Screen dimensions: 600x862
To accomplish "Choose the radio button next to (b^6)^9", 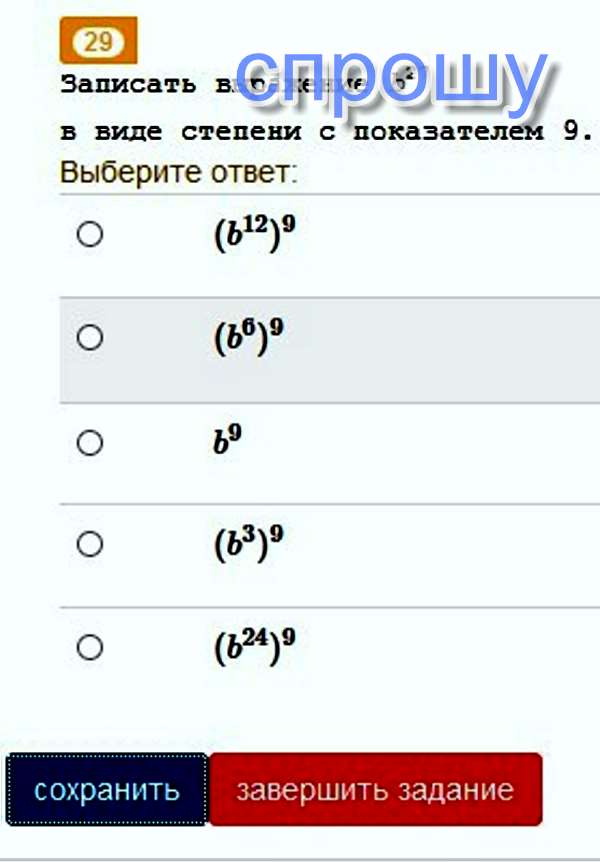I will point(90,338).
